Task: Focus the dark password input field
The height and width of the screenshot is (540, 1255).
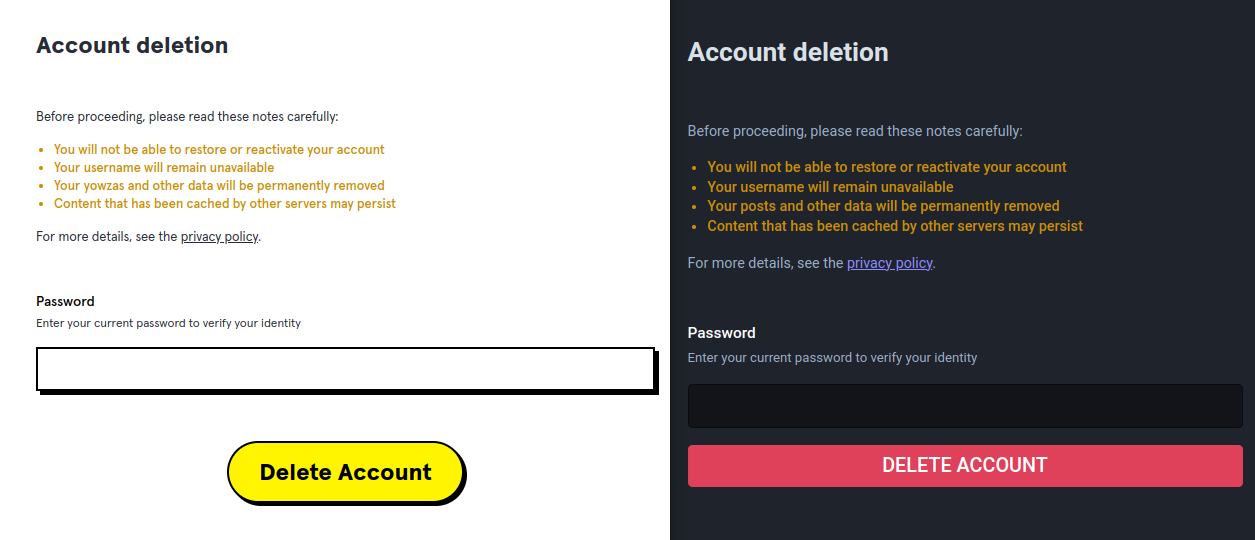Action: coord(964,405)
